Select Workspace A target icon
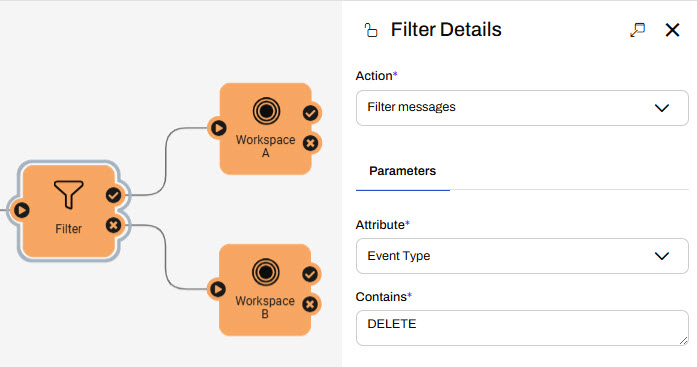 266,111
